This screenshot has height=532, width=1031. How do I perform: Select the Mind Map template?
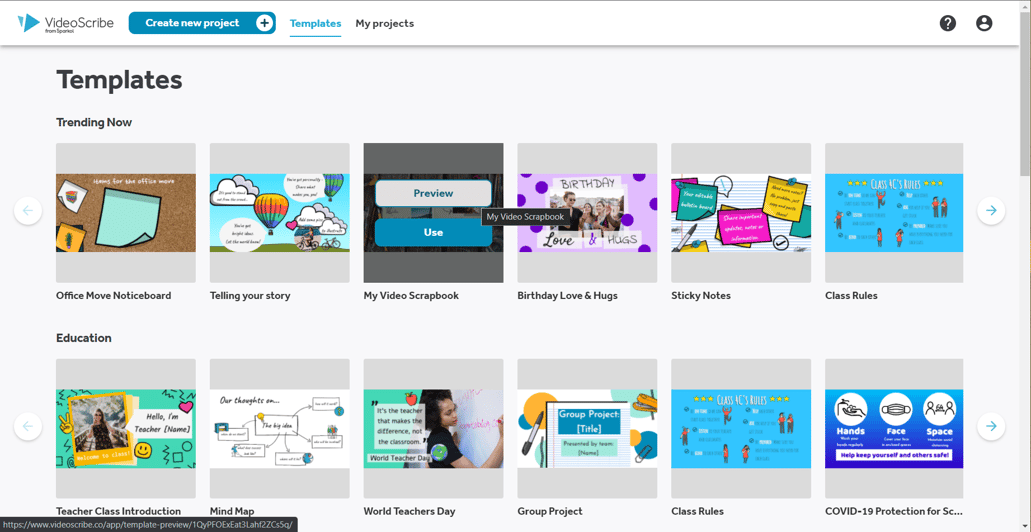click(279, 428)
